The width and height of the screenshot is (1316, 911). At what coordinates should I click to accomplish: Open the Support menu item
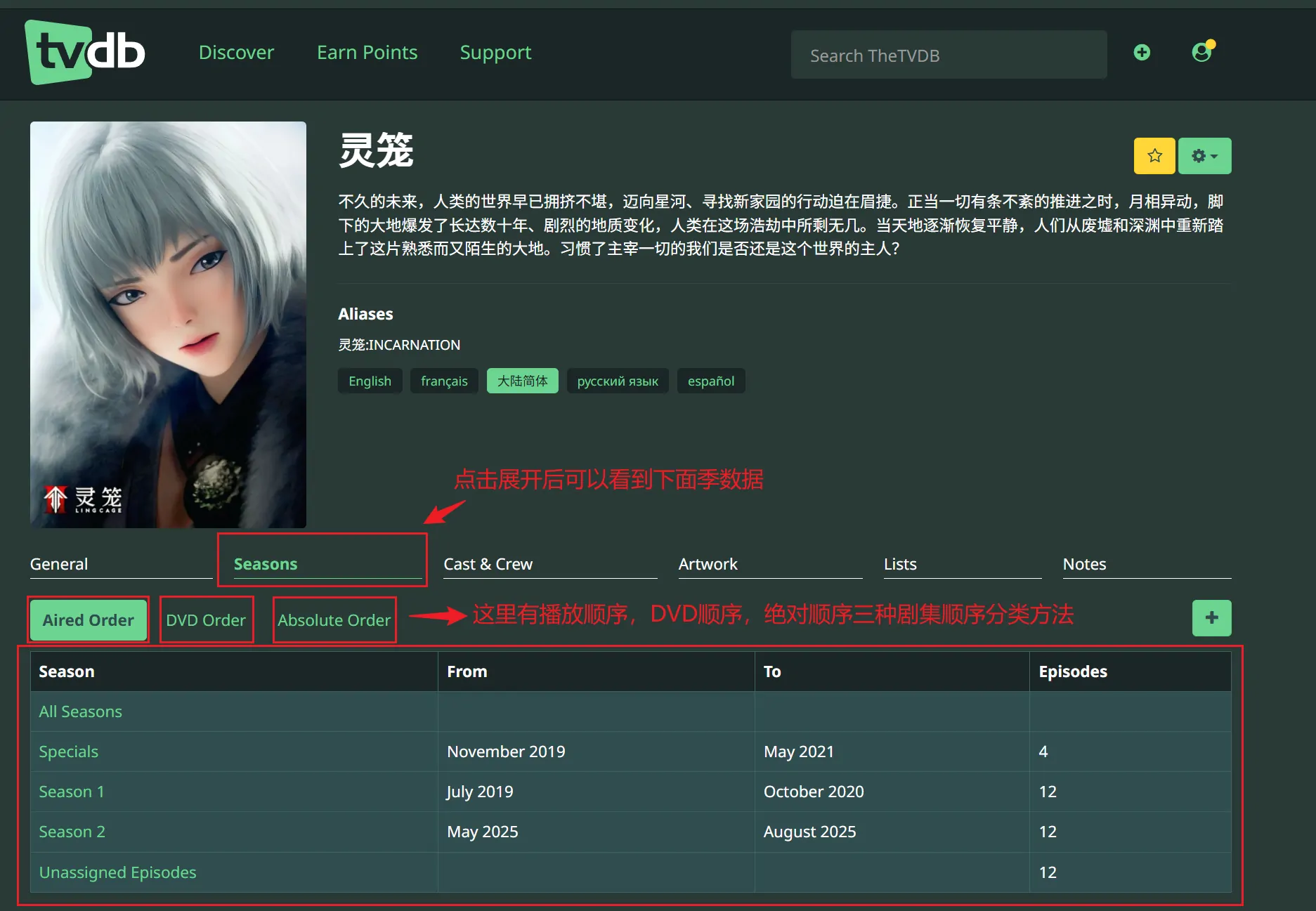495,53
